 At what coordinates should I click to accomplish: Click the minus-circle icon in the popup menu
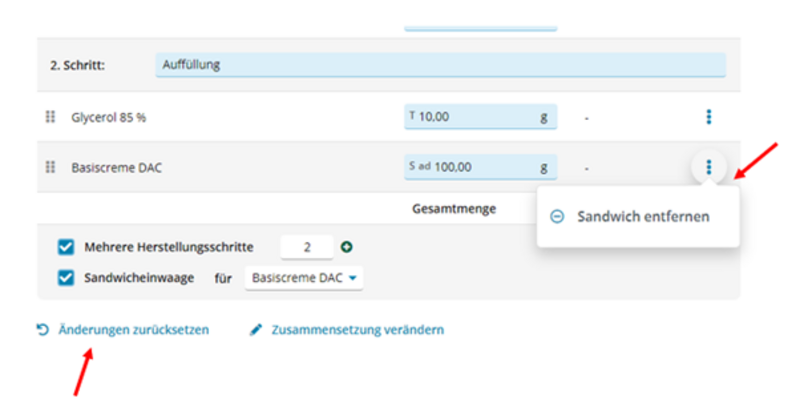point(557,216)
